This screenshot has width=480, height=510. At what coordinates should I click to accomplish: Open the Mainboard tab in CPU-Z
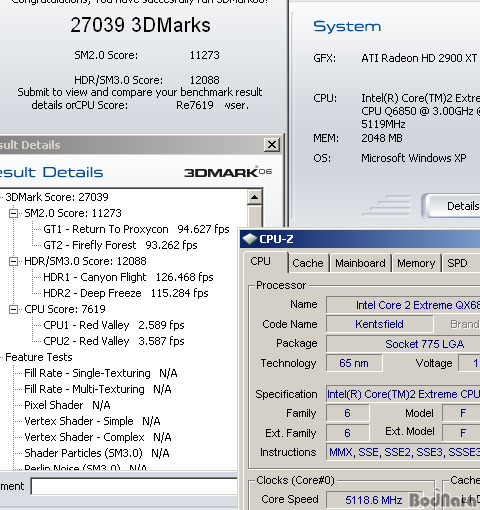[x=360, y=263]
